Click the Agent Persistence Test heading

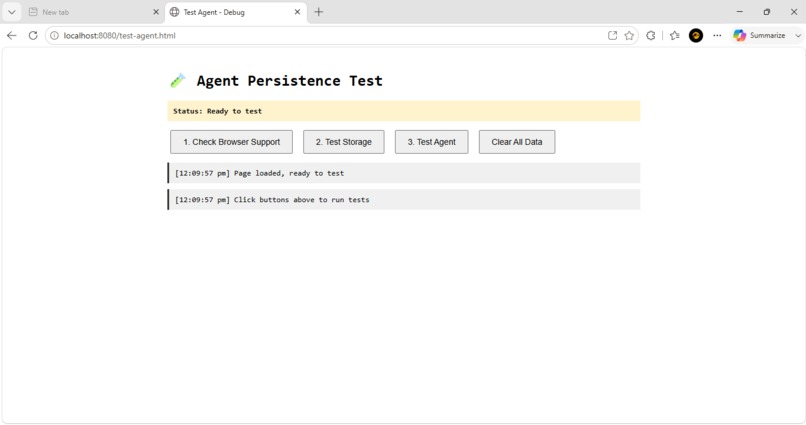point(289,81)
